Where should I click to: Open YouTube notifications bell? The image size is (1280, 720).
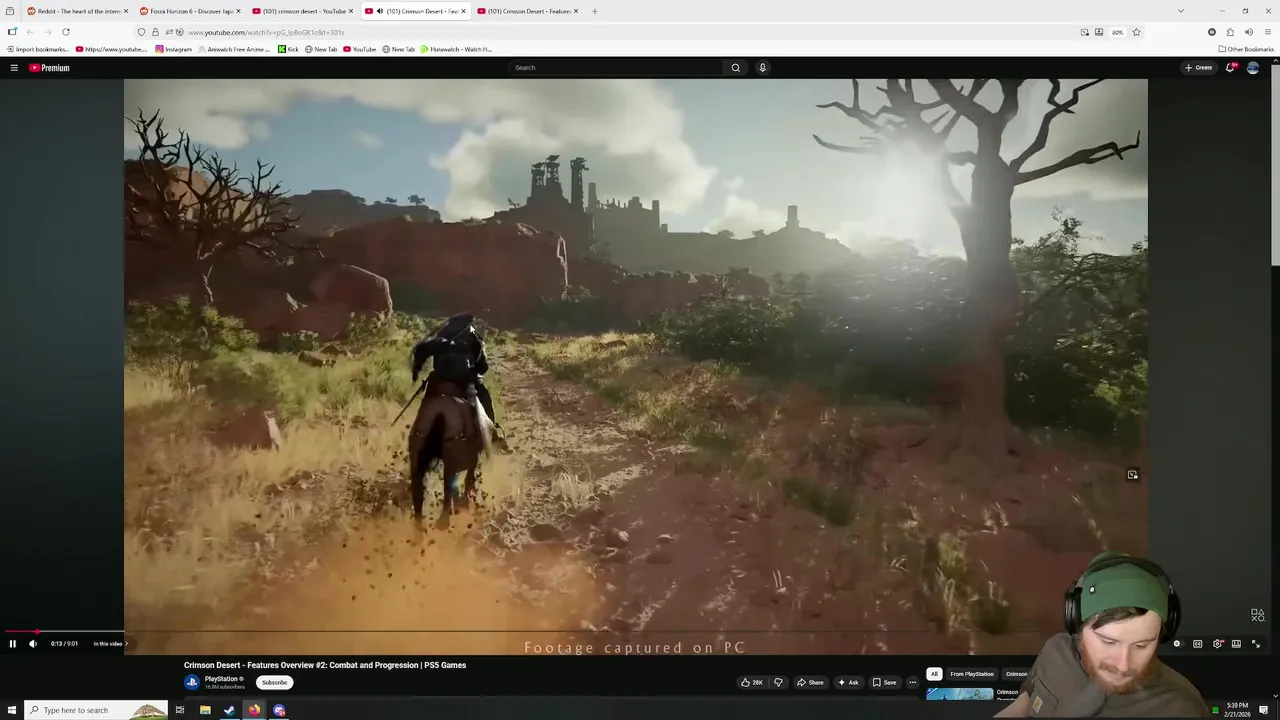(x=1231, y=68)
